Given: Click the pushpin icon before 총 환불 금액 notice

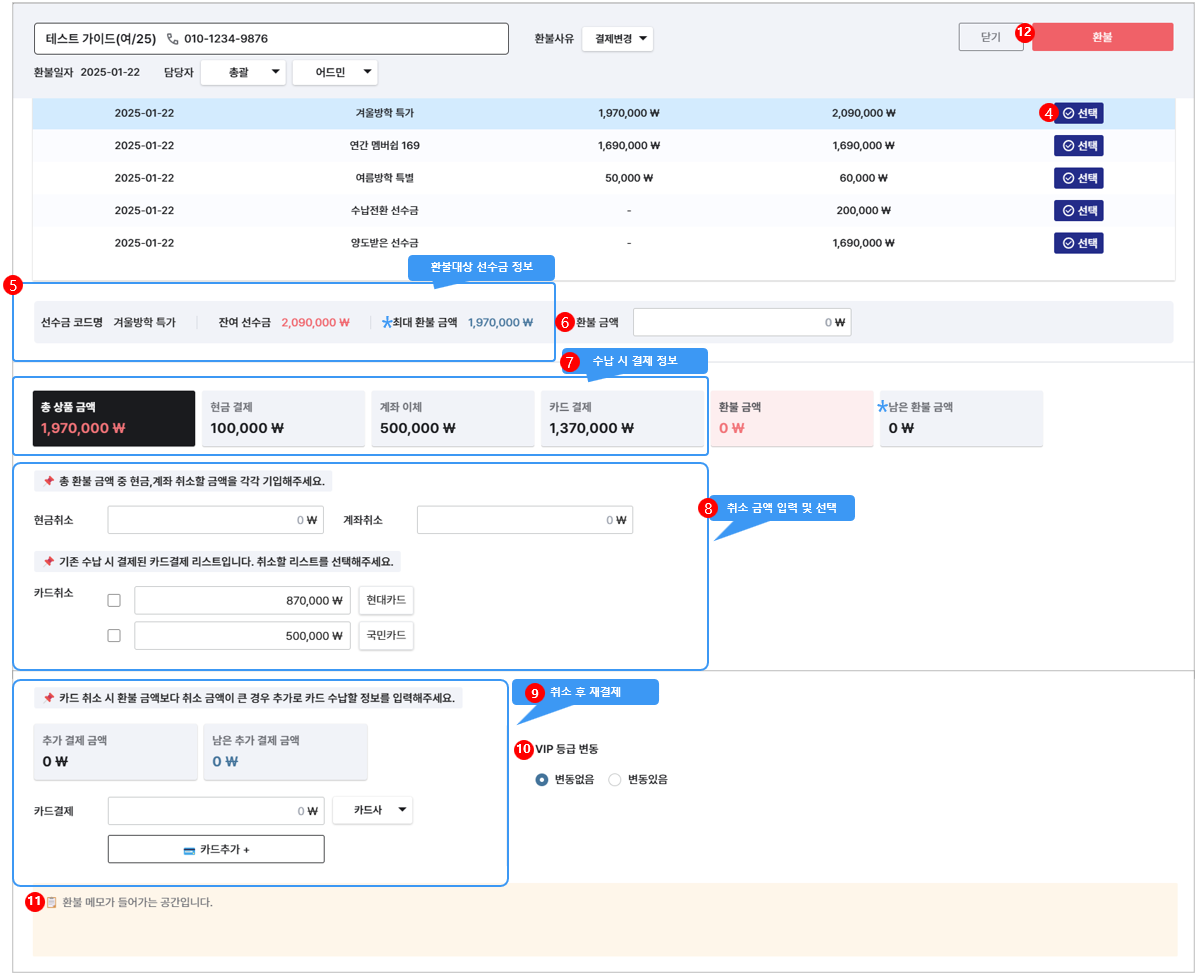Looking at the screenshot, I should pyautogui.click(x=48, y=481).
